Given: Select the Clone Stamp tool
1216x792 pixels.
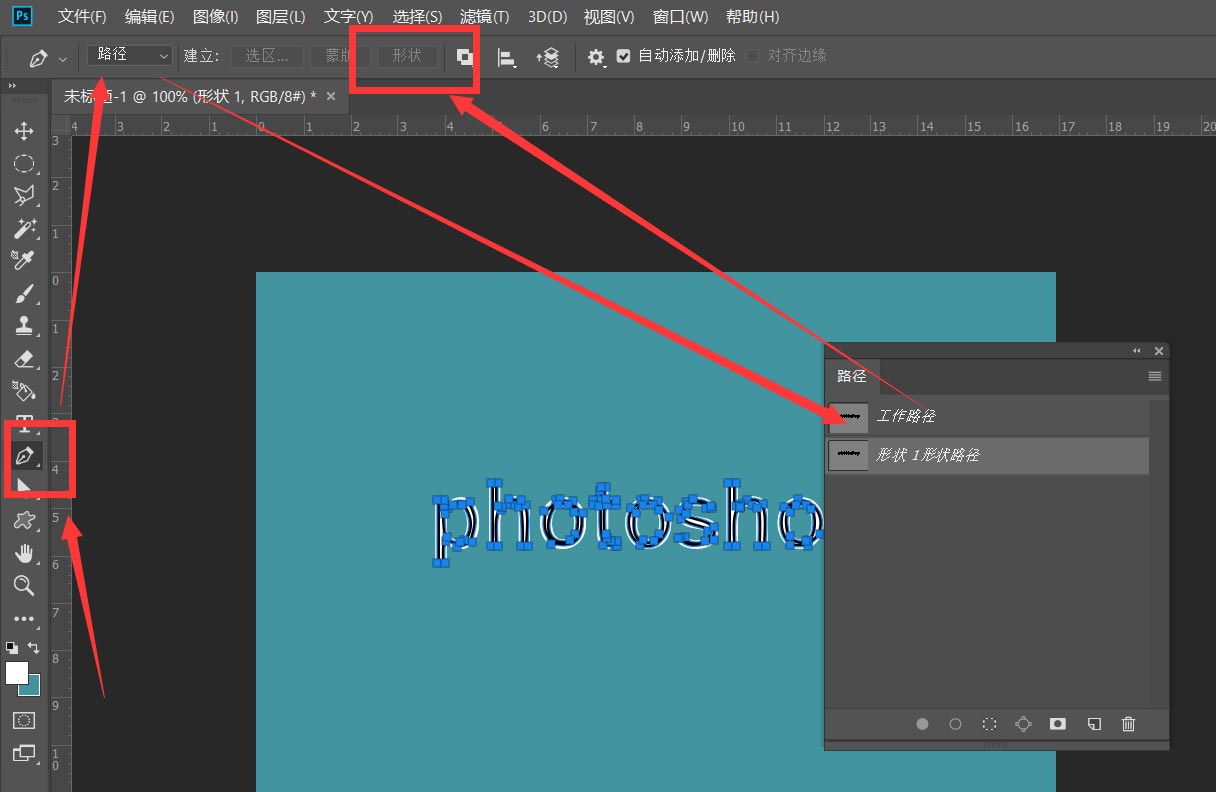Looking at the screenshot, I should (24, 326).
